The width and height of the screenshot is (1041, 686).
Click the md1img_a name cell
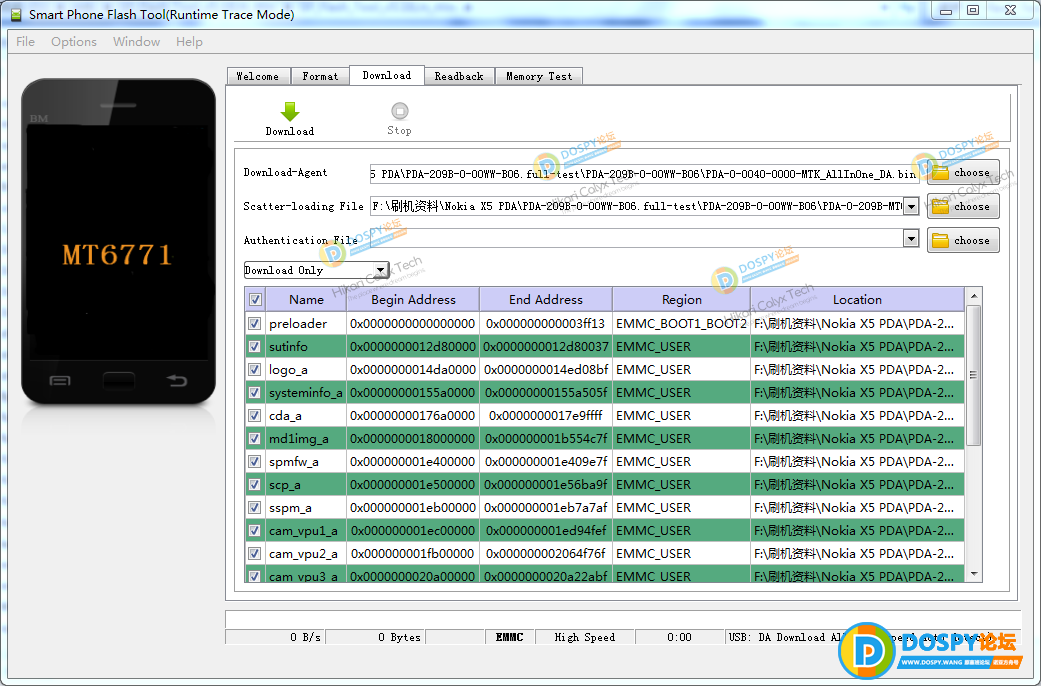pyautogui.click(x=306, y=438)
